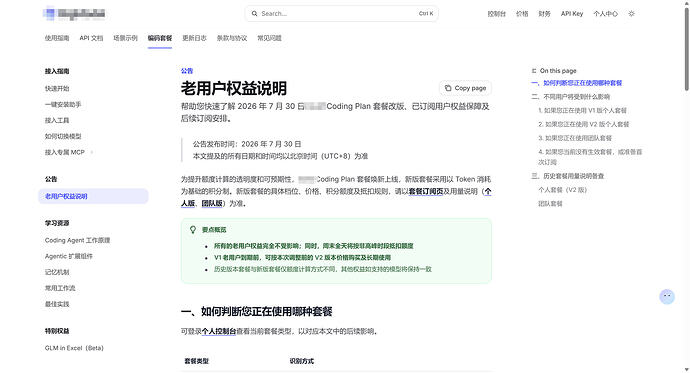Image resolution: width=690 pixels, height=373 pixels.
Task: Expand the 接入专属 MCP sidebar chevron
Action: point(92,152)
